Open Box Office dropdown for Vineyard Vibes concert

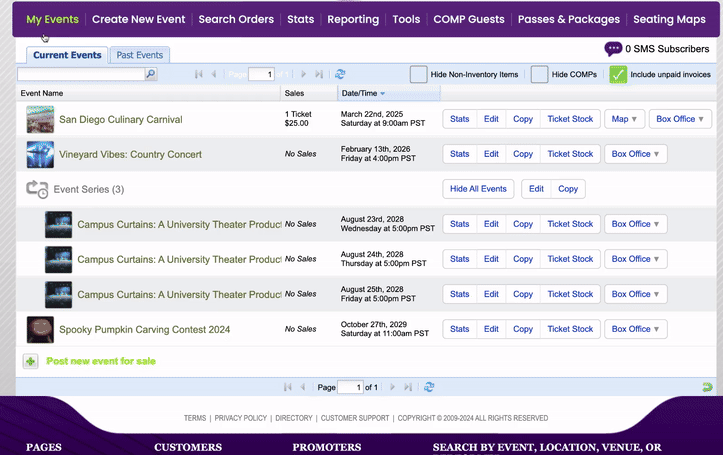[635, 154]
